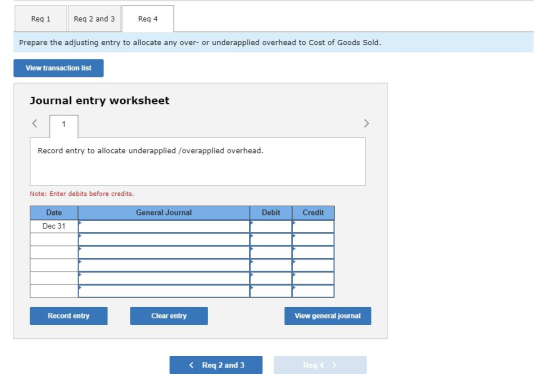Click 'Note: Enter debits before credits.' text
This screenshot has width=560, height=374.
click(82, 194)
